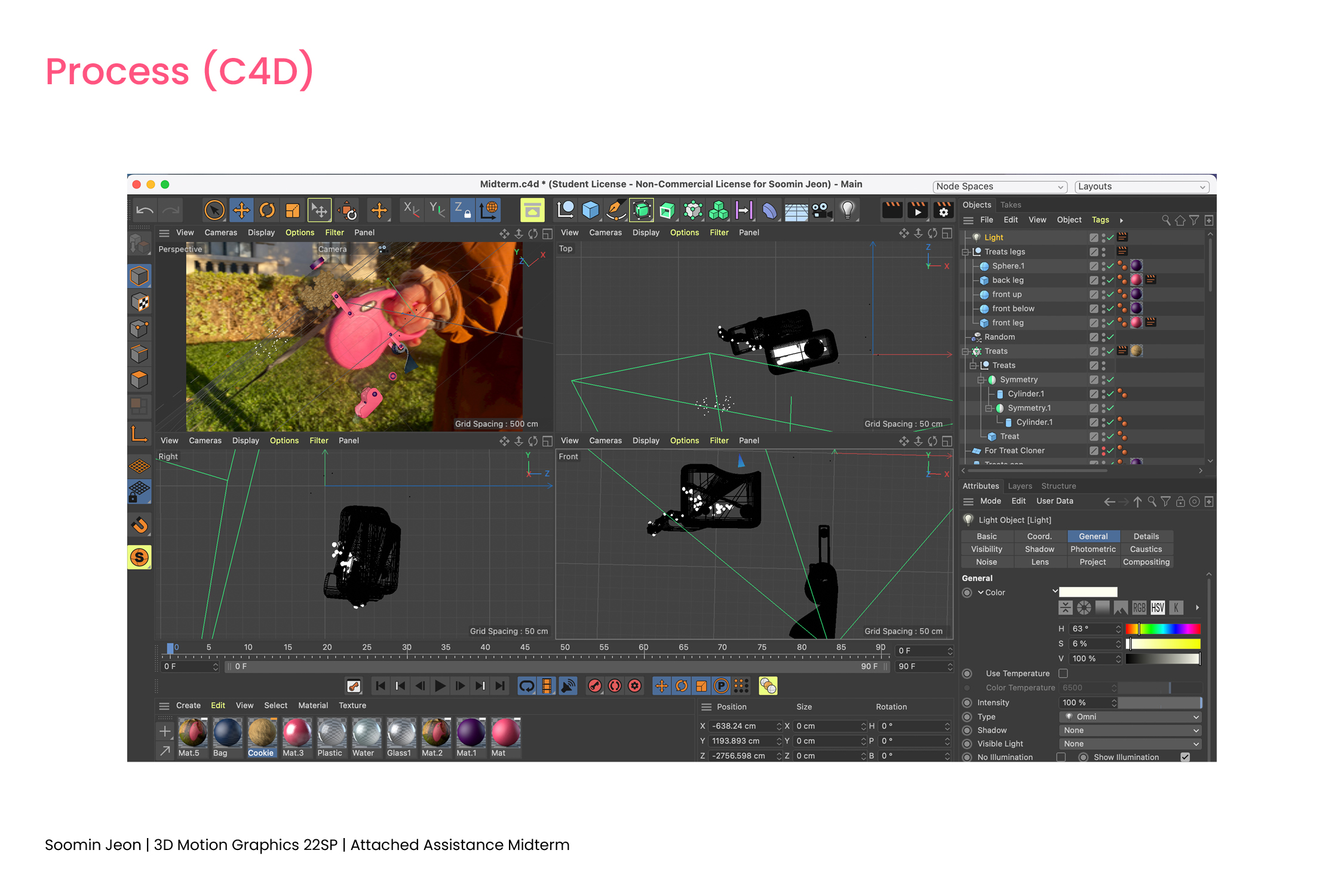The width and height of the screenshot is (1344, 896).
Task: Open the Shadow None dropdown
Action: point(1130,731)
